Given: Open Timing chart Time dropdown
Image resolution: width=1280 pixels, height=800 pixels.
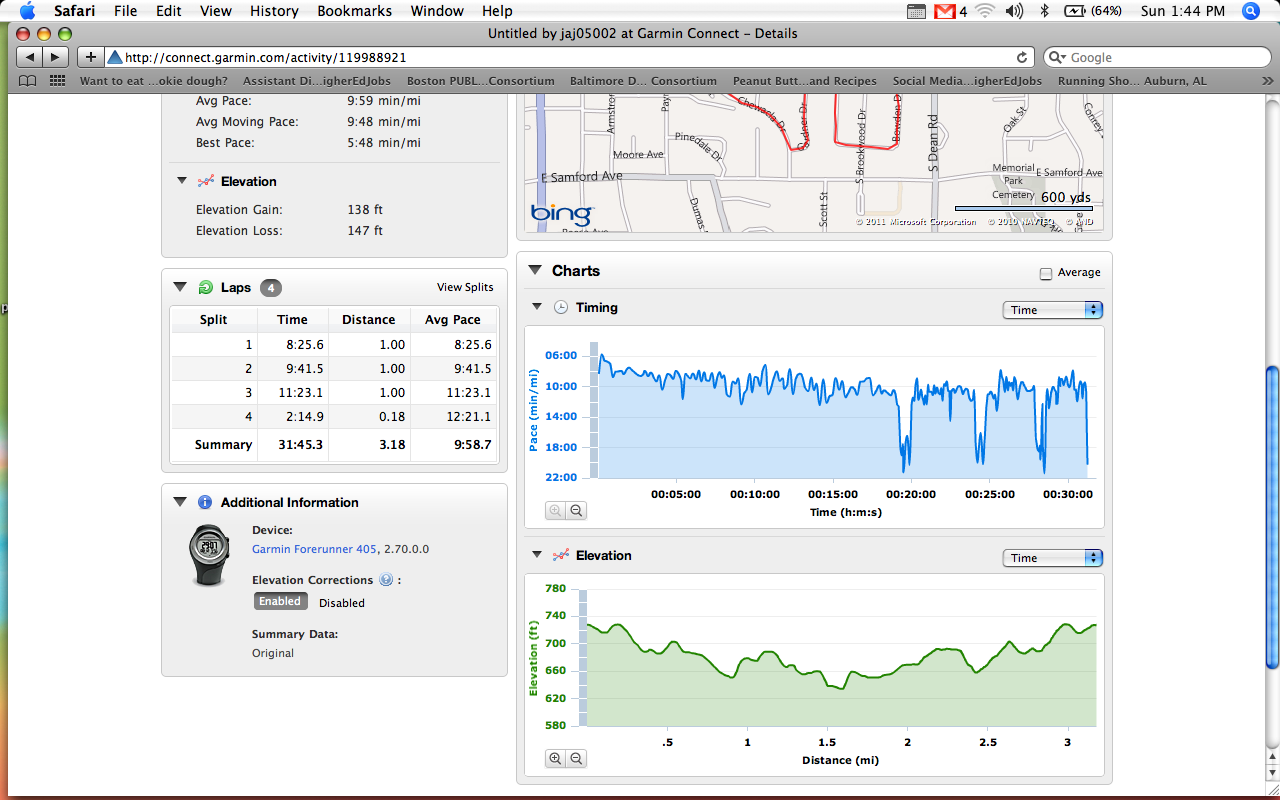Looking at the screenshot, I should (x=1052, y=310).
